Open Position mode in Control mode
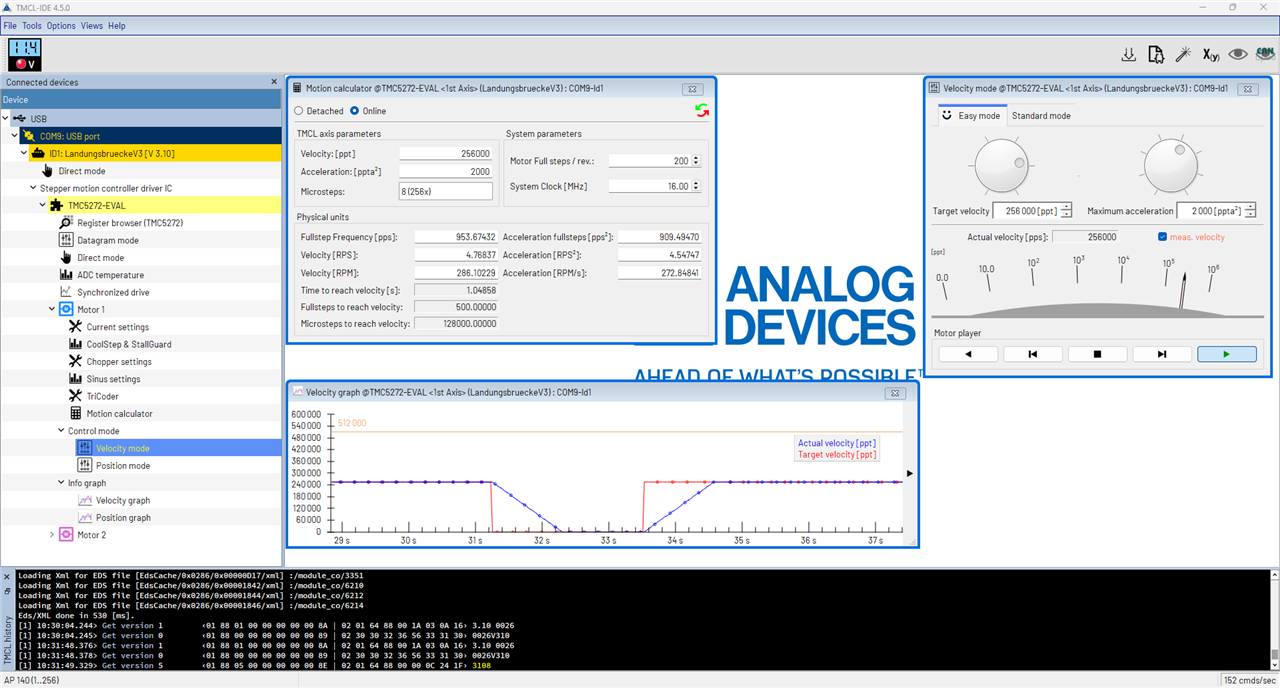 click(114, 465)
